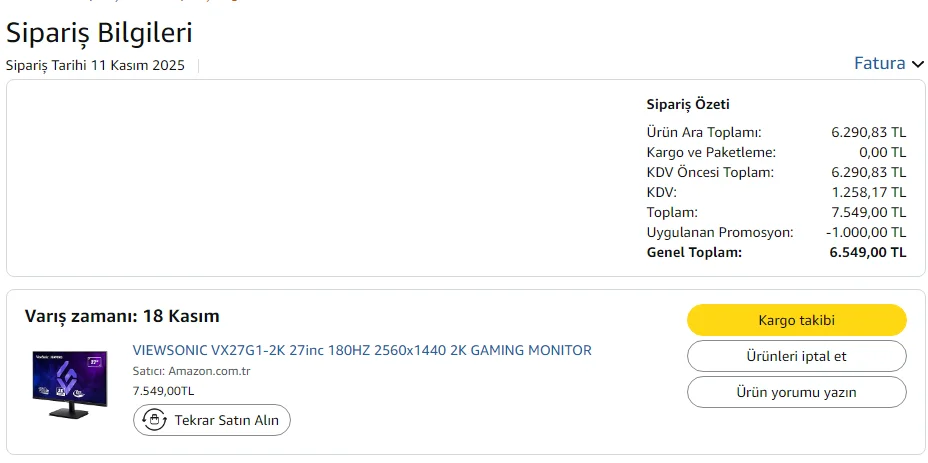Click the Sipariş Bilgileri page heading
The image size is (928, 463).
pos(100,32)
